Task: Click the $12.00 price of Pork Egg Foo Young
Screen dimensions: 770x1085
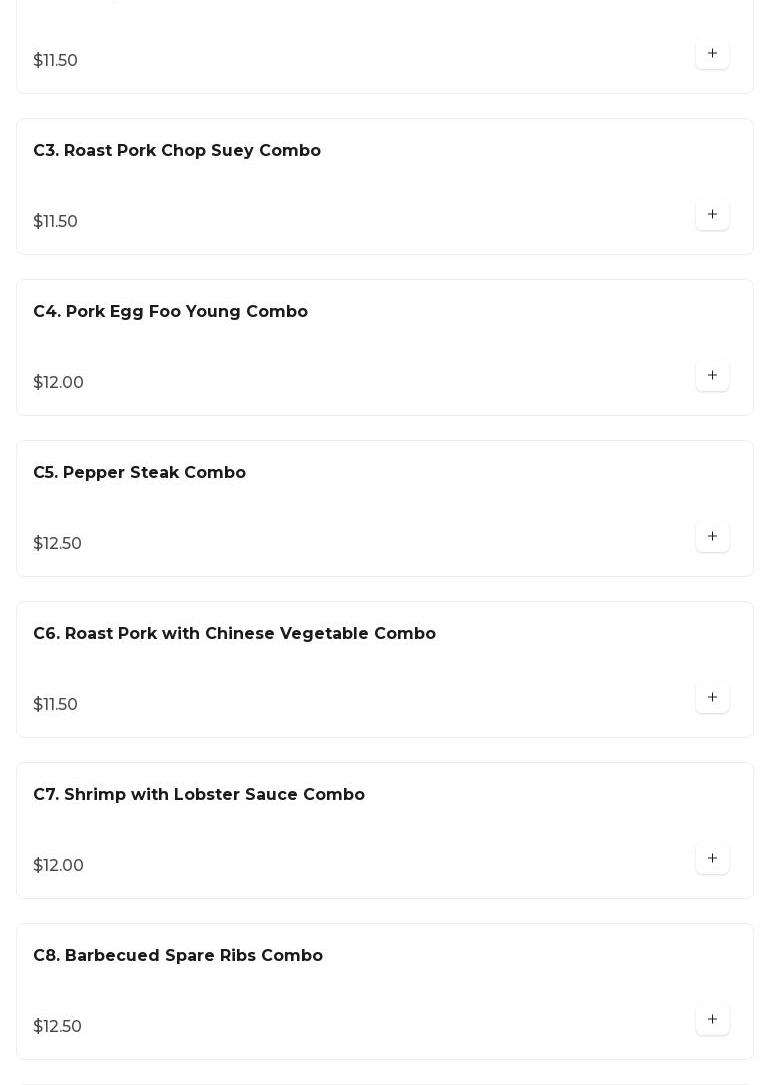Action: pyautogui.click(x=59, y=383)
